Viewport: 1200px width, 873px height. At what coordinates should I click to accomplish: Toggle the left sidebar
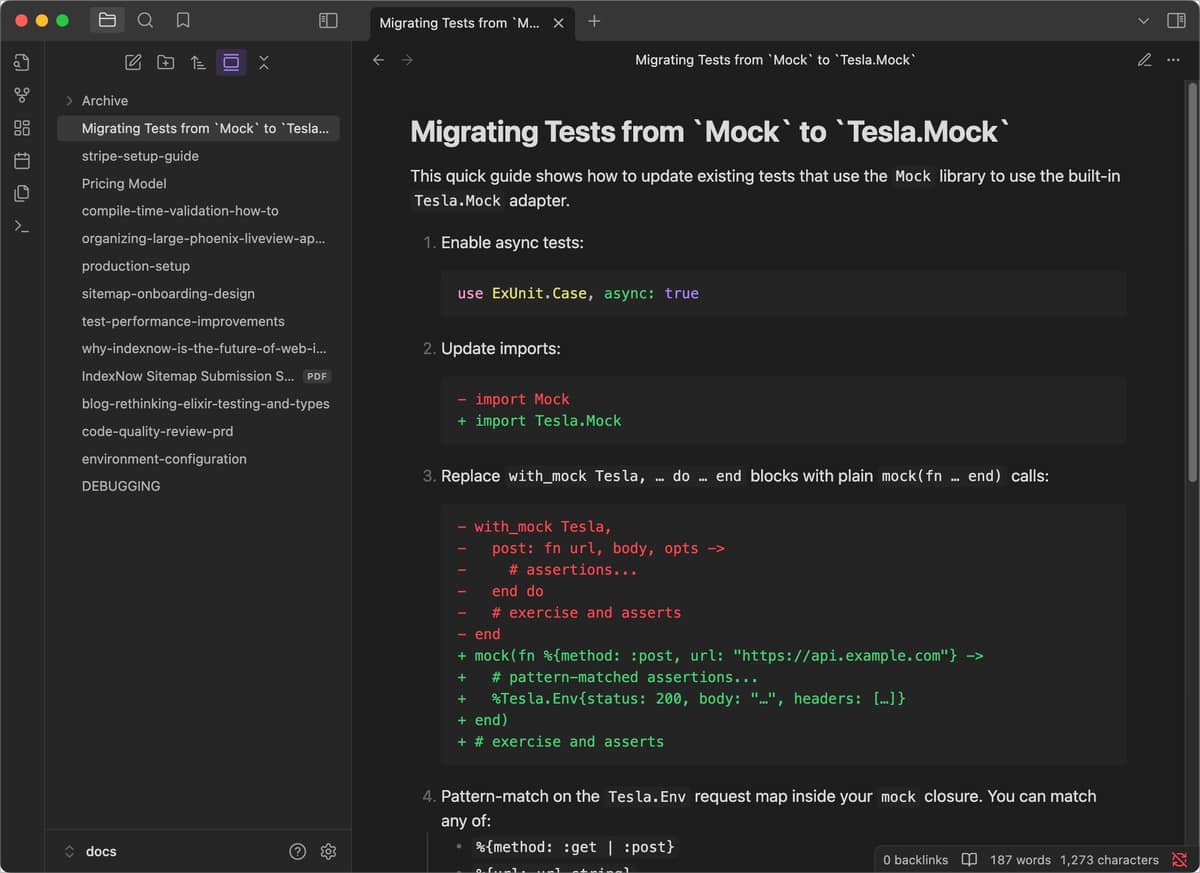point(328,20)
